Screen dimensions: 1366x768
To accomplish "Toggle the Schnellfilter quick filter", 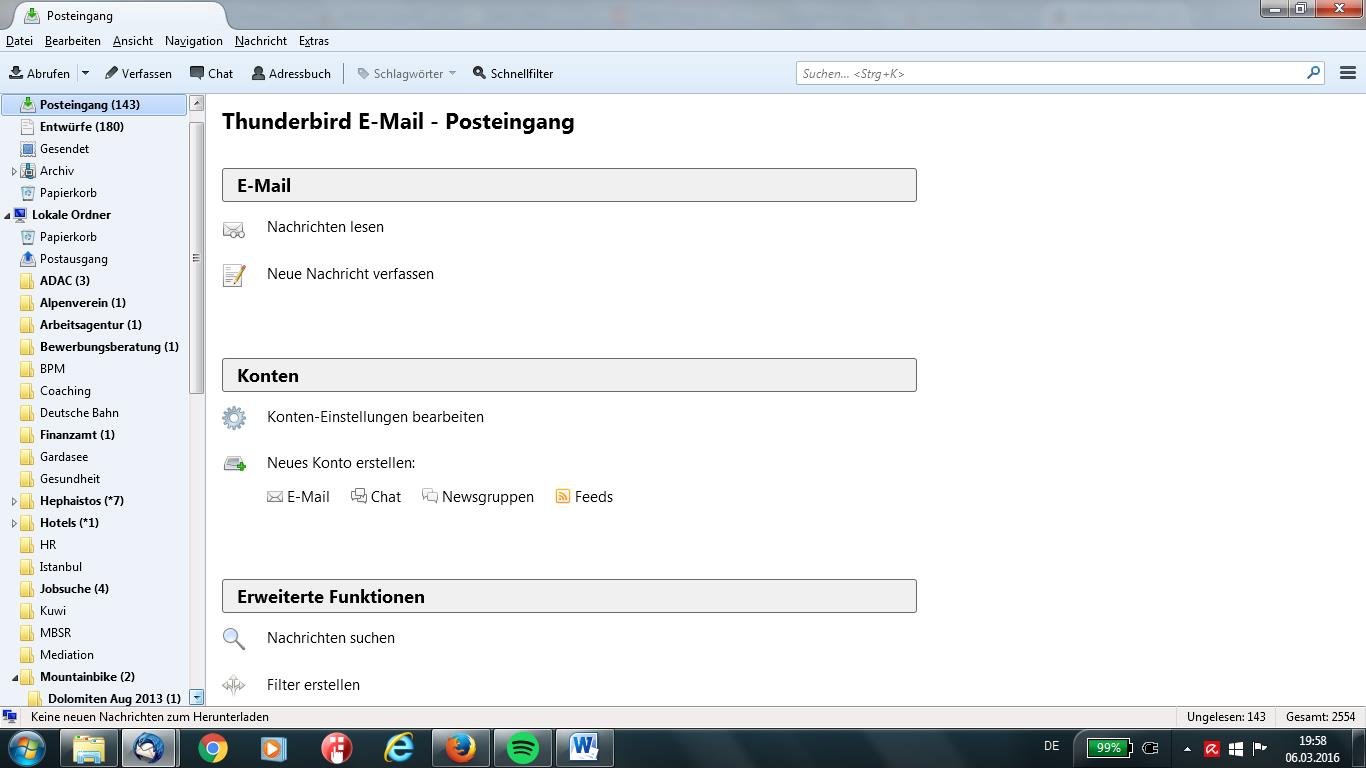I will tap(513, 73).
